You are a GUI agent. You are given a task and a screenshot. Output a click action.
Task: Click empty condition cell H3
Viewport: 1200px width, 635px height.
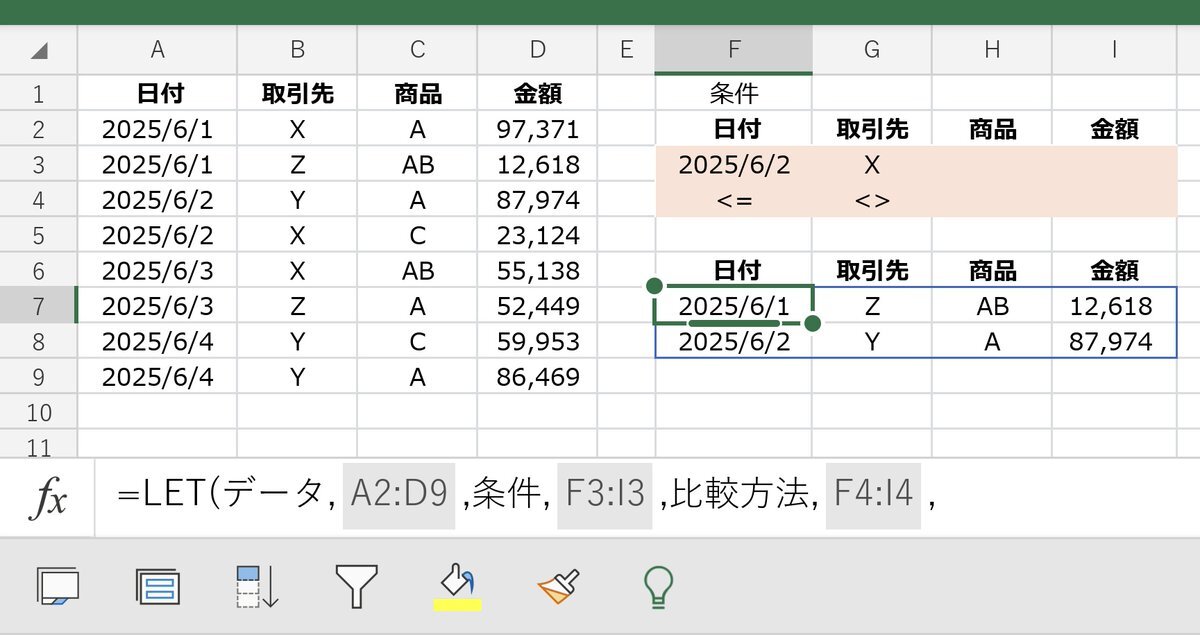tap(992, 164)
